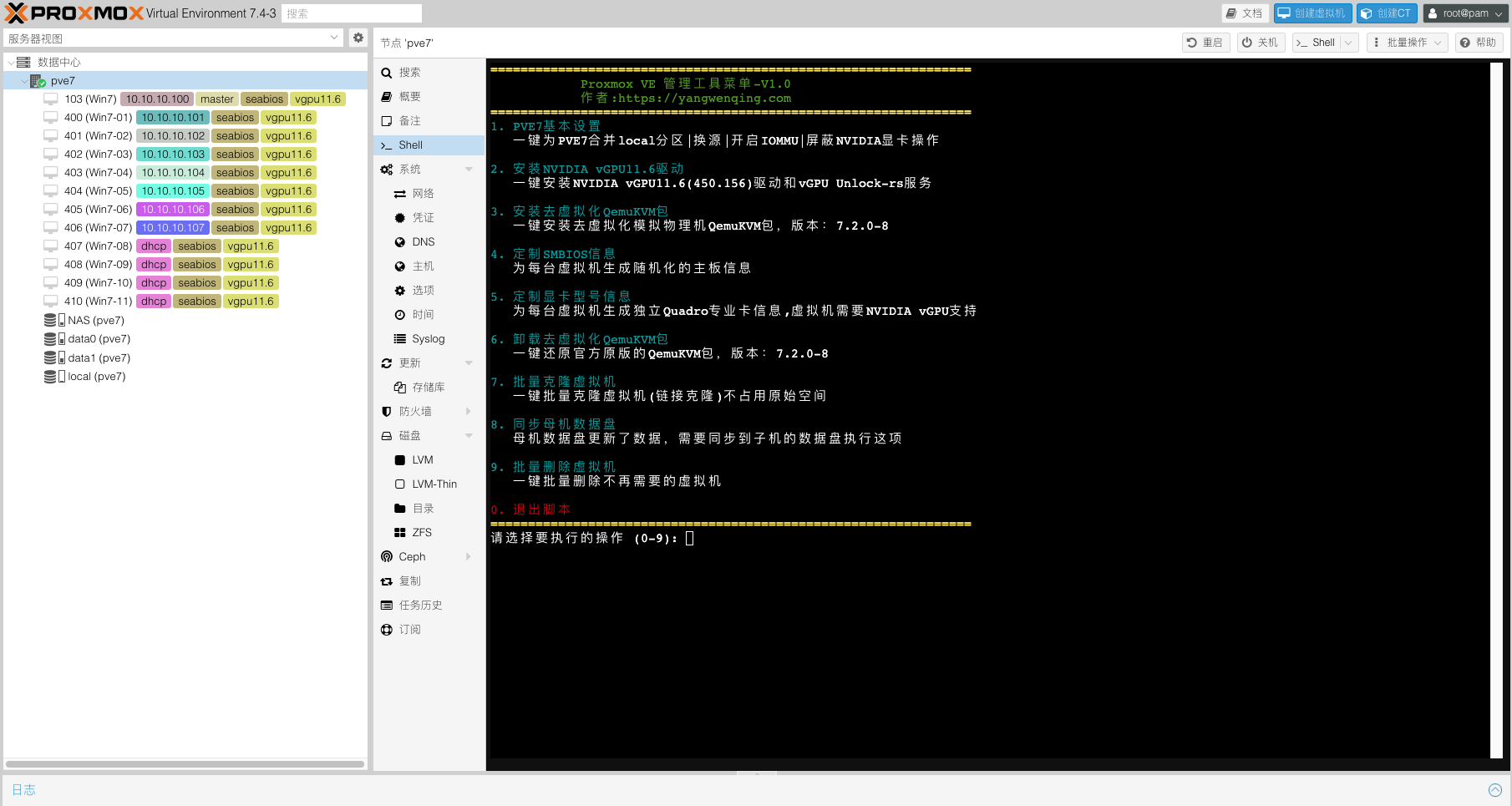Click the search input field in the header
Image resolution: width=1512 pixels, height=806 pixels.
coord(352,13)
